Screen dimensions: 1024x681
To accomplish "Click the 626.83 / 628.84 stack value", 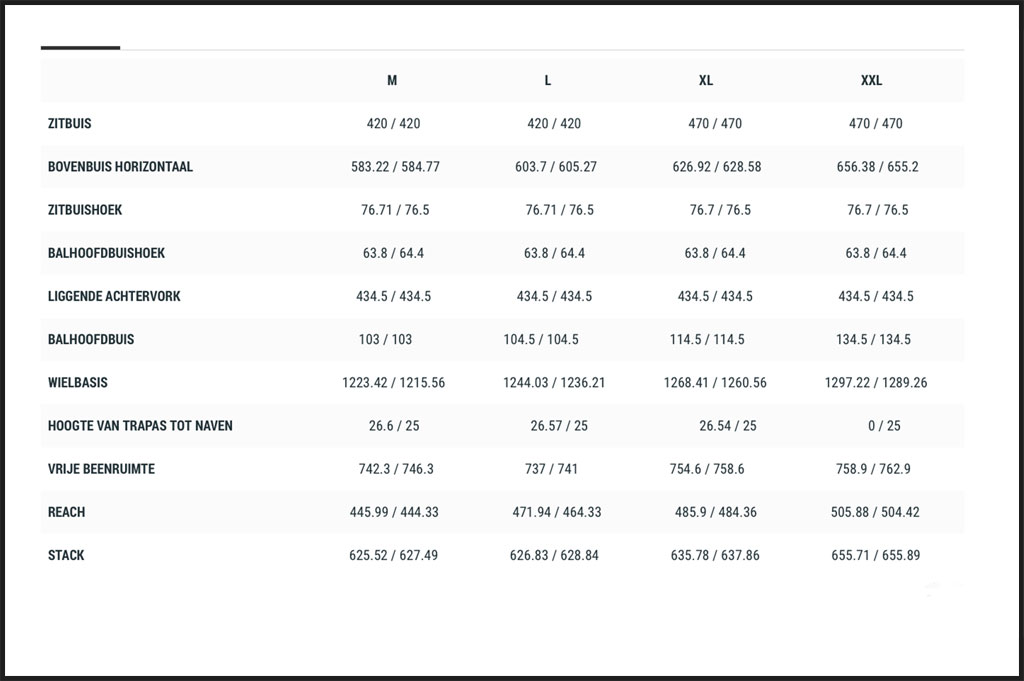I will pos(554,554).
